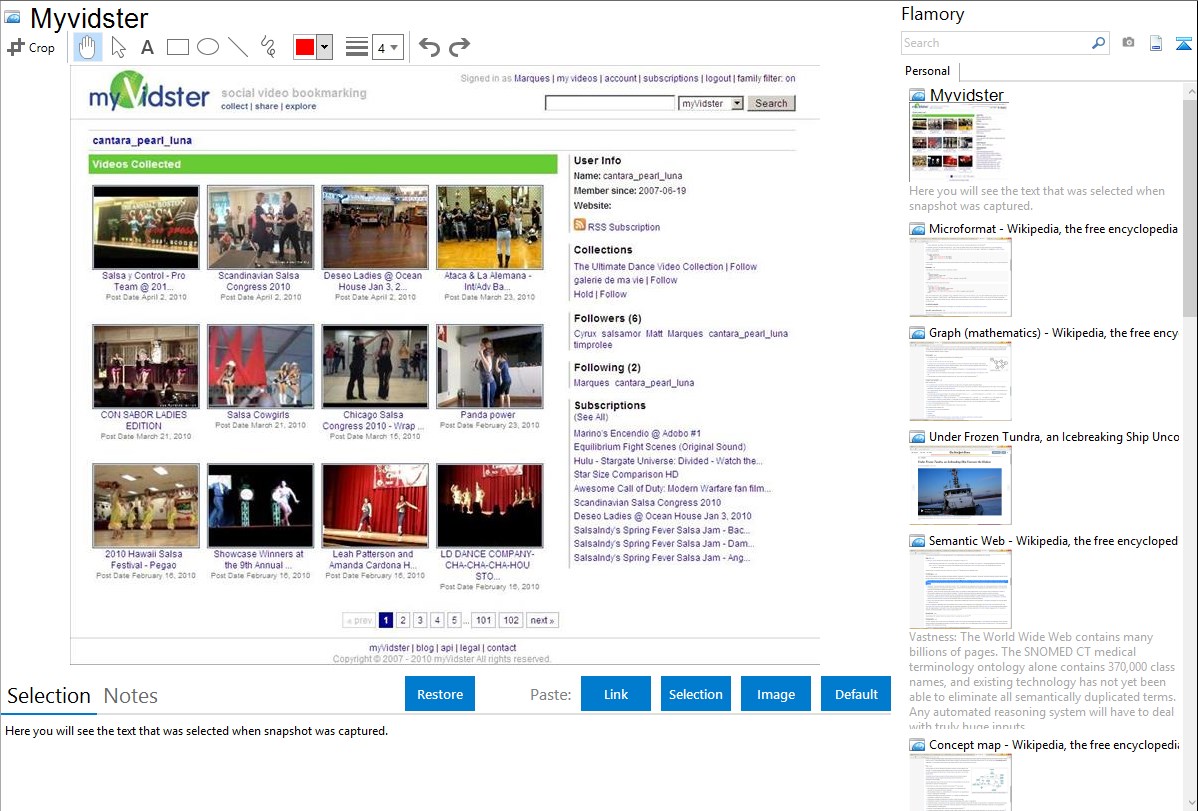The height and width of the screenshot is (811, 1198).
Task: Switch to the Notes tab
Action: (131, 696)
